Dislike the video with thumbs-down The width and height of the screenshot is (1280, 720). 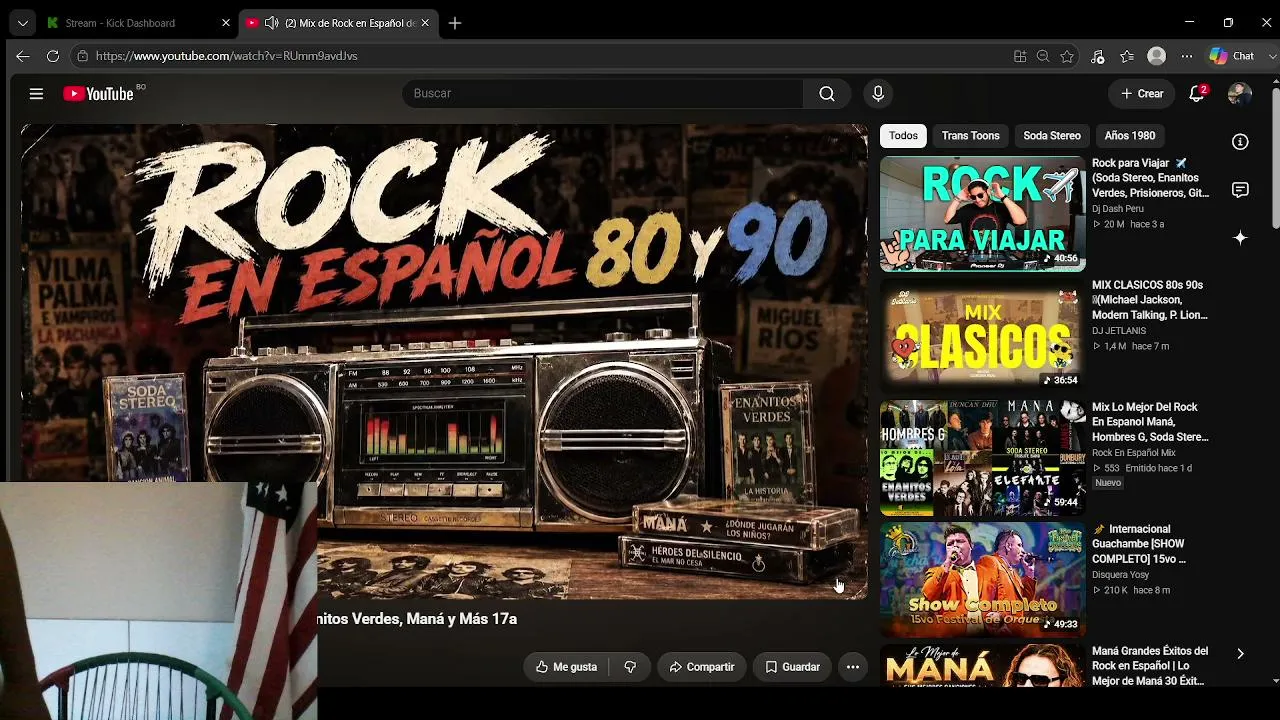click(x=630, y=667)
